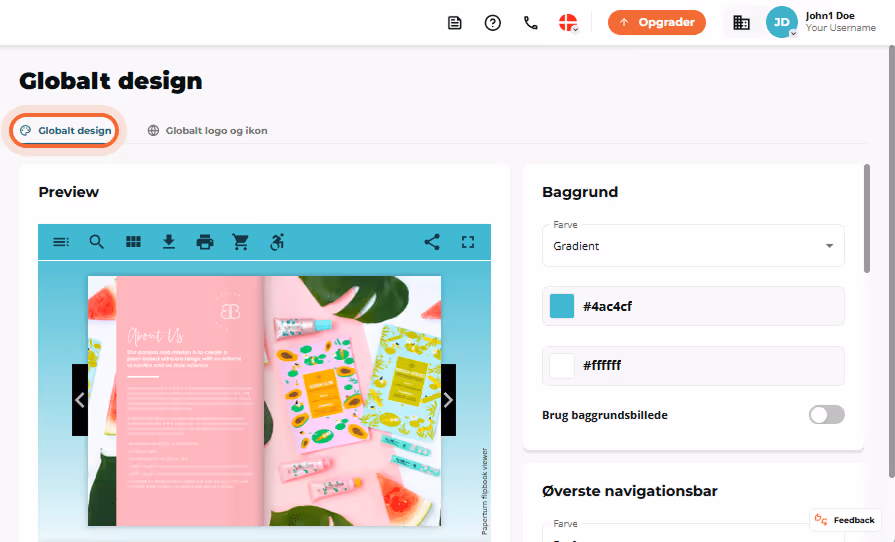Go to previous flipbook page arrow

tap(80, 400)
